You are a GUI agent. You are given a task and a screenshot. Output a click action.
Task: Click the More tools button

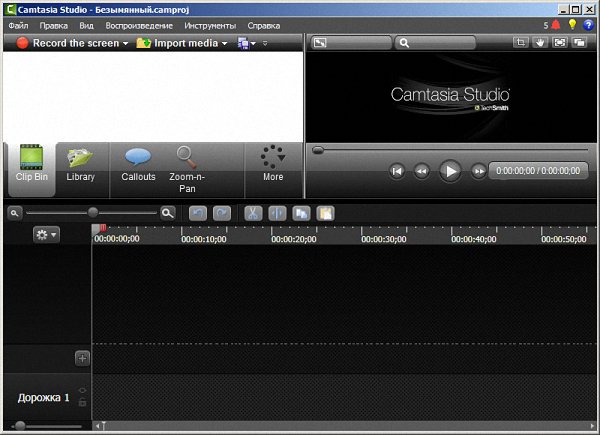[x=273, y=164]
